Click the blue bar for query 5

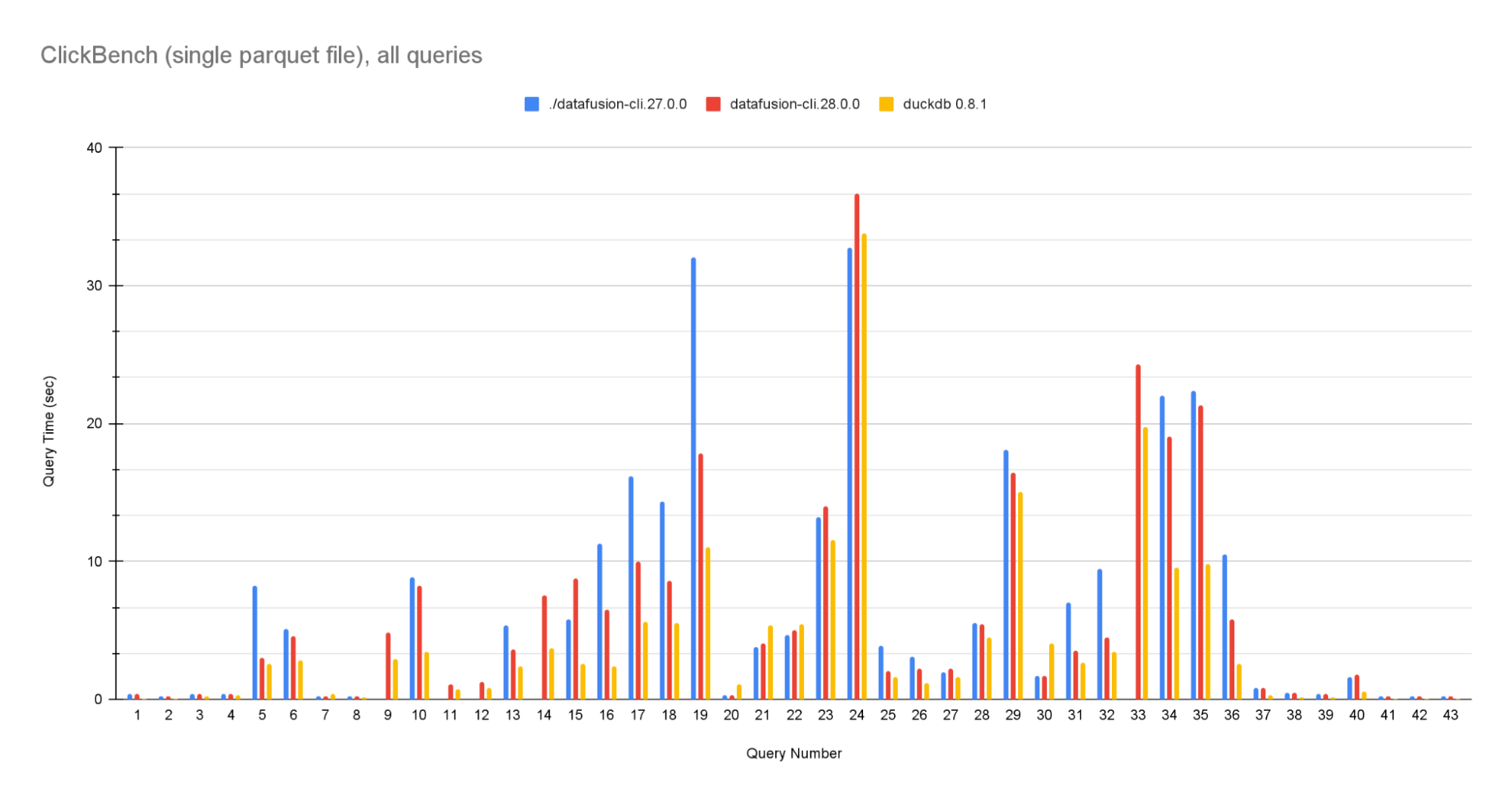[x=255, y=643]
